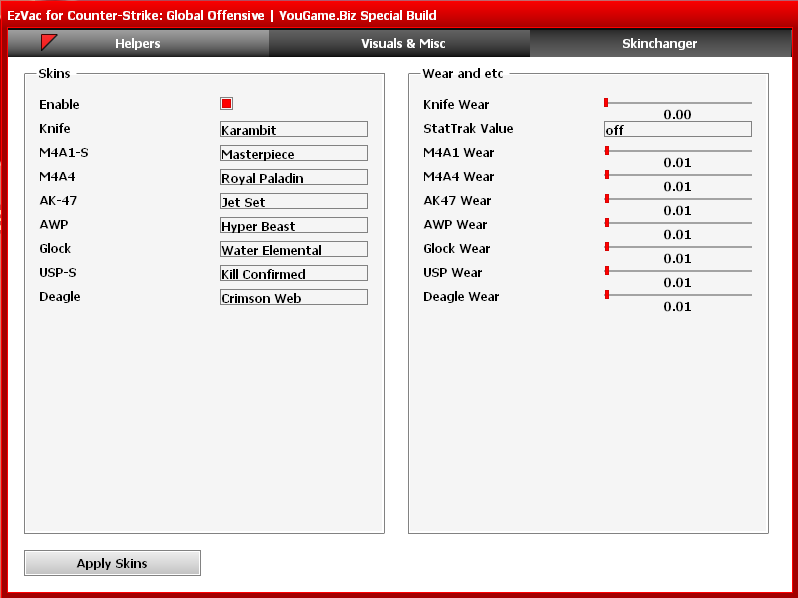Click the Apply Skins button
The width and height of the screenshot is (798, 598).
pos(112,563)
